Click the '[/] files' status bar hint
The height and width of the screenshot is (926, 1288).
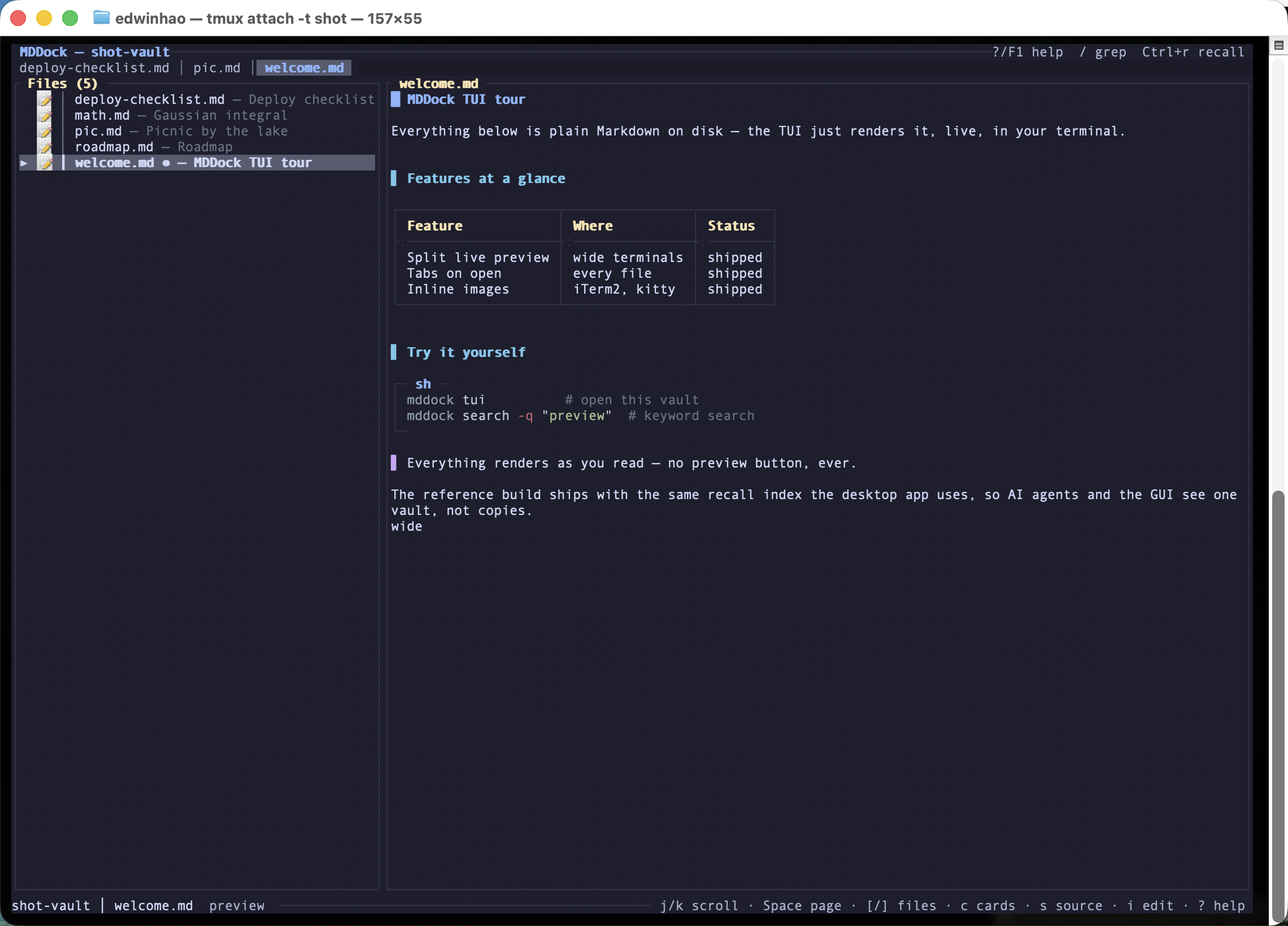click(900, 906)
